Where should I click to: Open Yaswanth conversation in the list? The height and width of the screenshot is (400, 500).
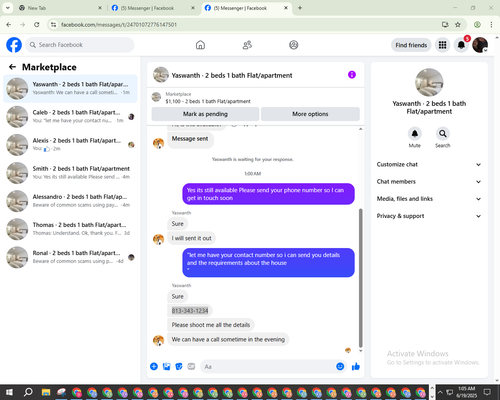(x=70, y=88)
